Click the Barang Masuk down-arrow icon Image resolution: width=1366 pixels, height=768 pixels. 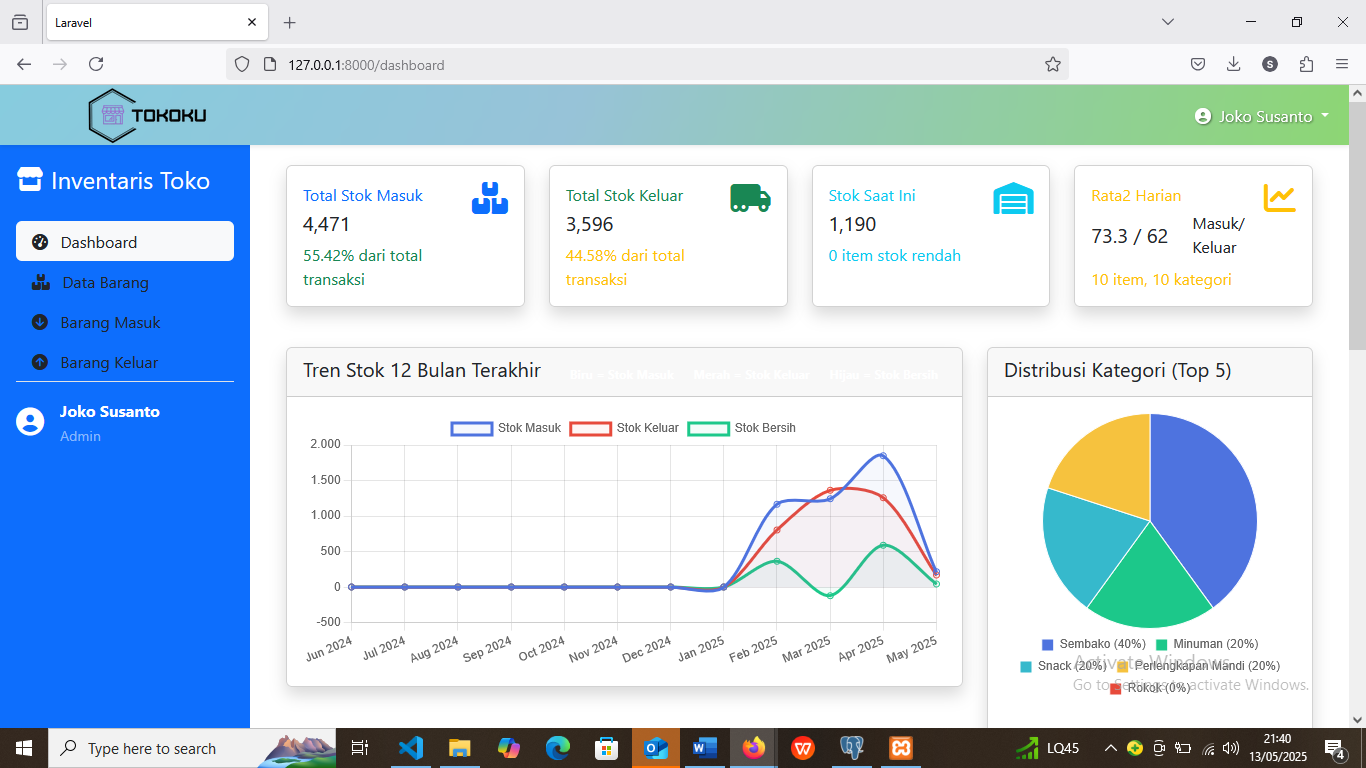38,322
